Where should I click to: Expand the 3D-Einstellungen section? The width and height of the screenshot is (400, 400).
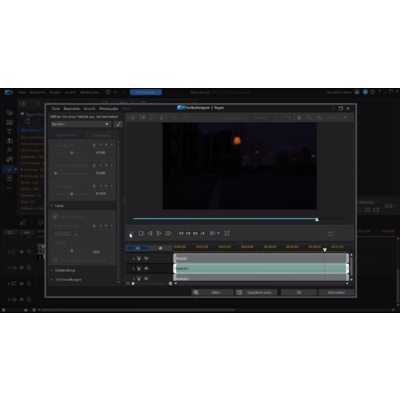click(52, 279)
